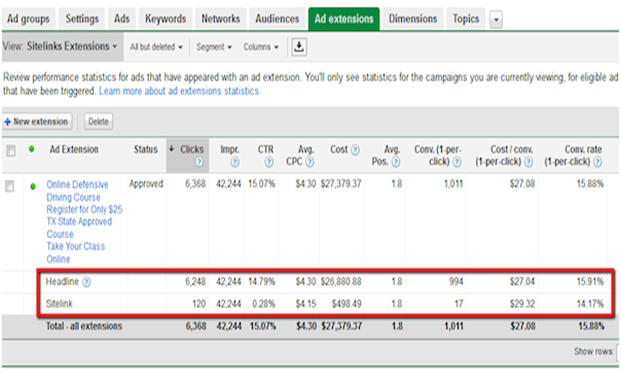Click the Approved status cell

[x=146, y=184]
